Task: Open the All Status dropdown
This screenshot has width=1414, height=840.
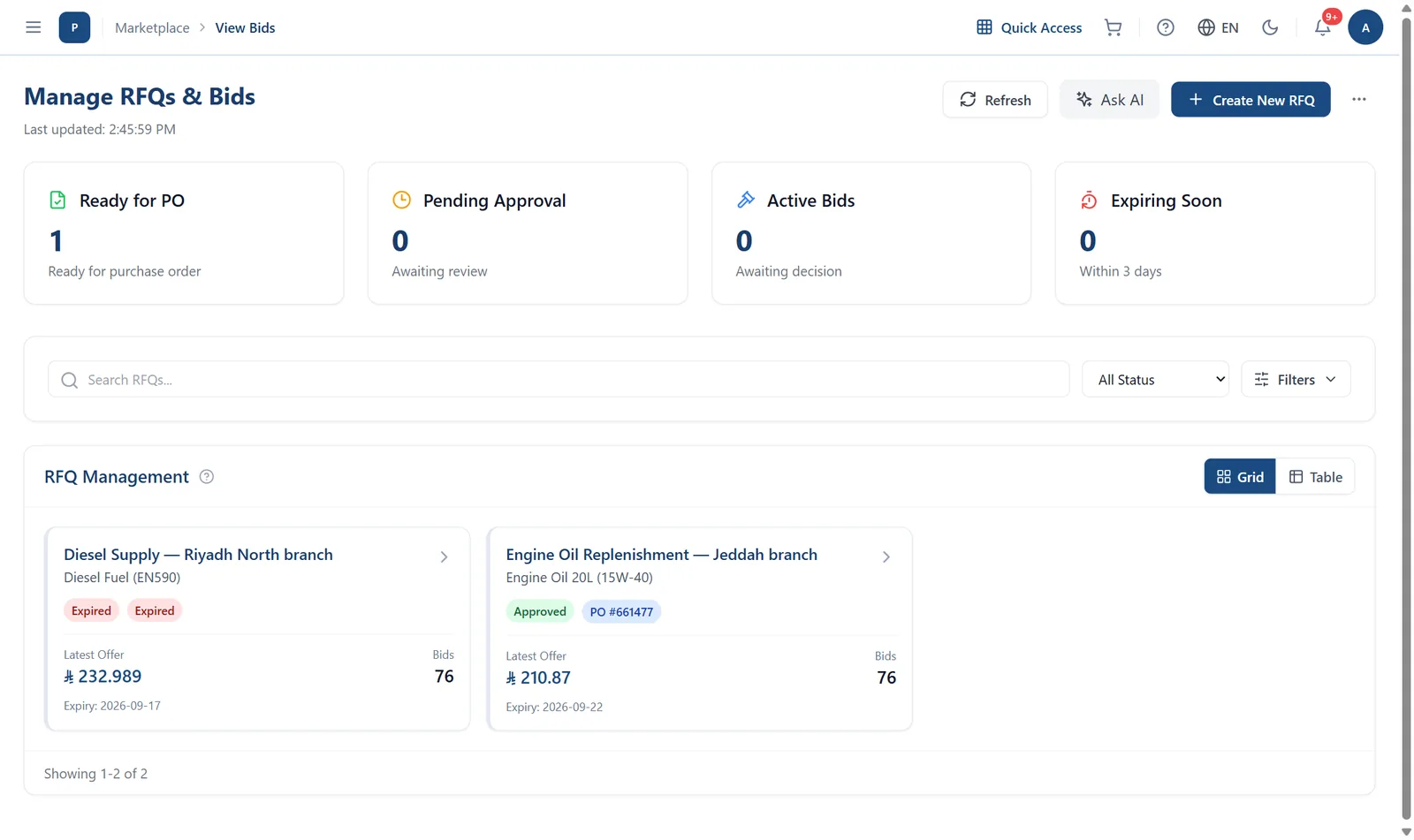Action: click(x=1156, y=379)
